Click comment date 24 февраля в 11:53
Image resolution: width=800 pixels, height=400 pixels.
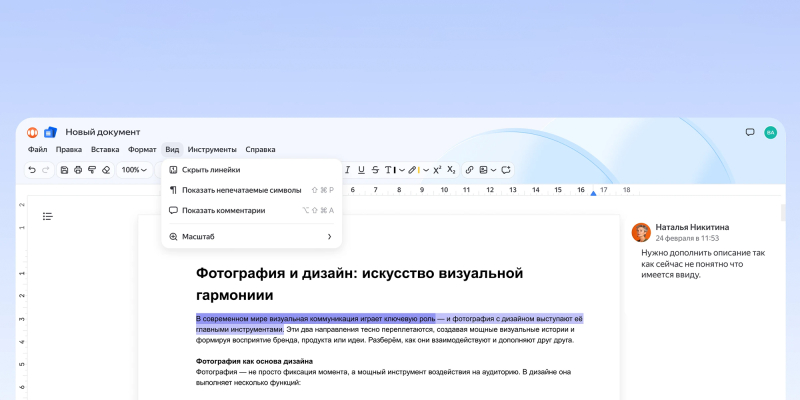[687, 238]
